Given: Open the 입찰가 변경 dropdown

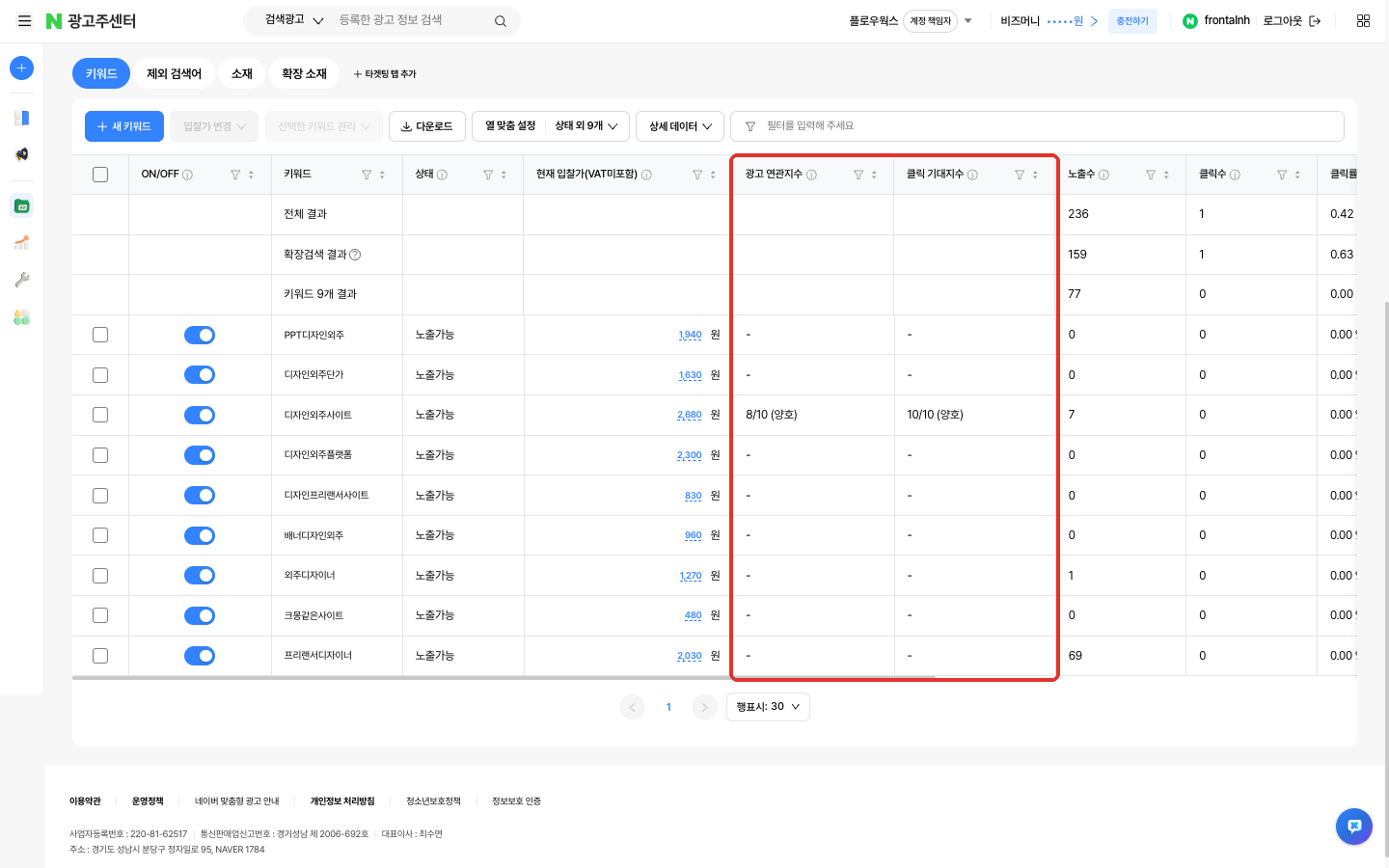Looking at the screenshot, I should click(214, 126).
